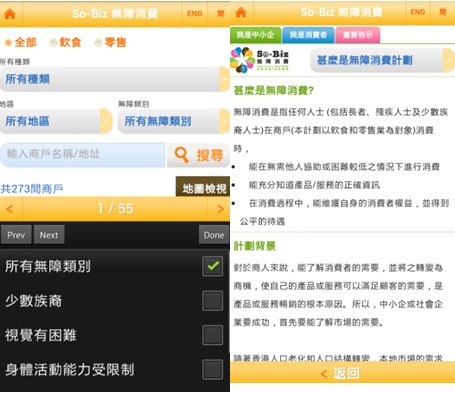Screen dimensions: 455x393
Task: Check the 身體活動能力受限制 checkbox
Action: (213, 369)
